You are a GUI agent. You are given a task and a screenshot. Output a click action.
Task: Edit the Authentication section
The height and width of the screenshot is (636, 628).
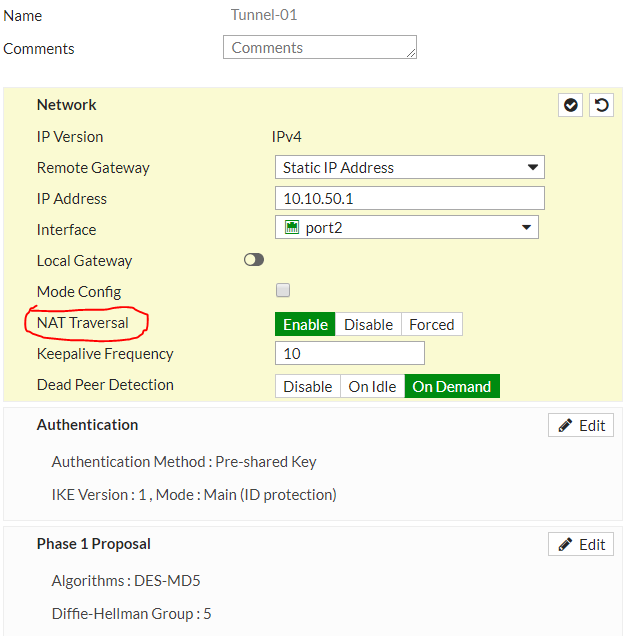tap(581, 425)
